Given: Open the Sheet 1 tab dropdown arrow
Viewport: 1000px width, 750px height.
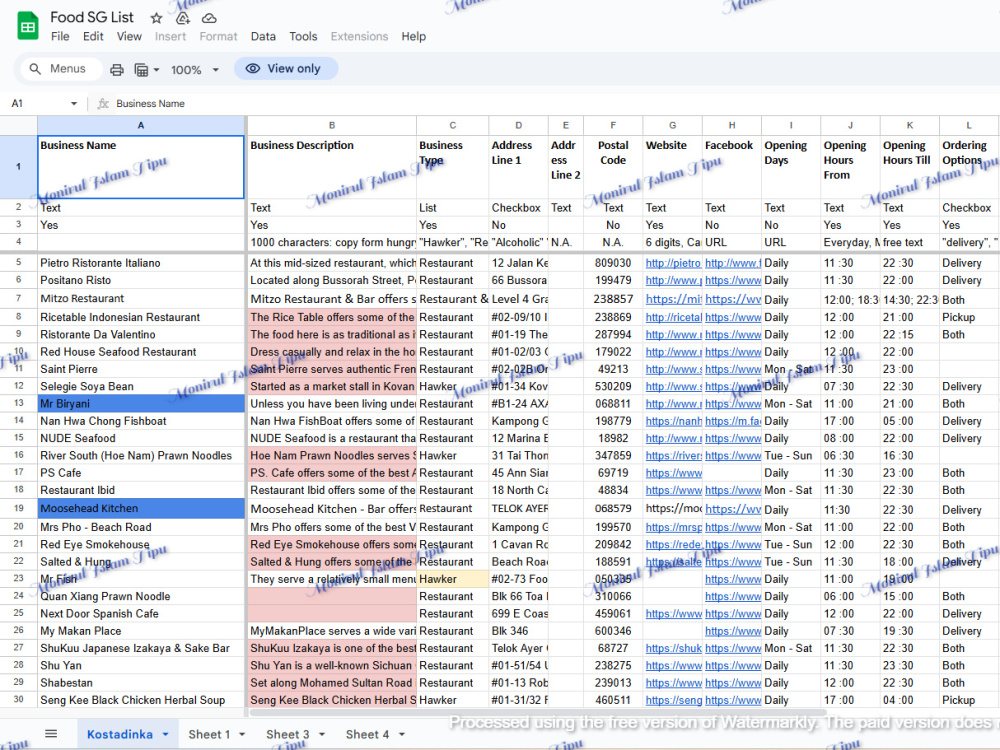Looking at the screenshot, I should click(242, 734).
